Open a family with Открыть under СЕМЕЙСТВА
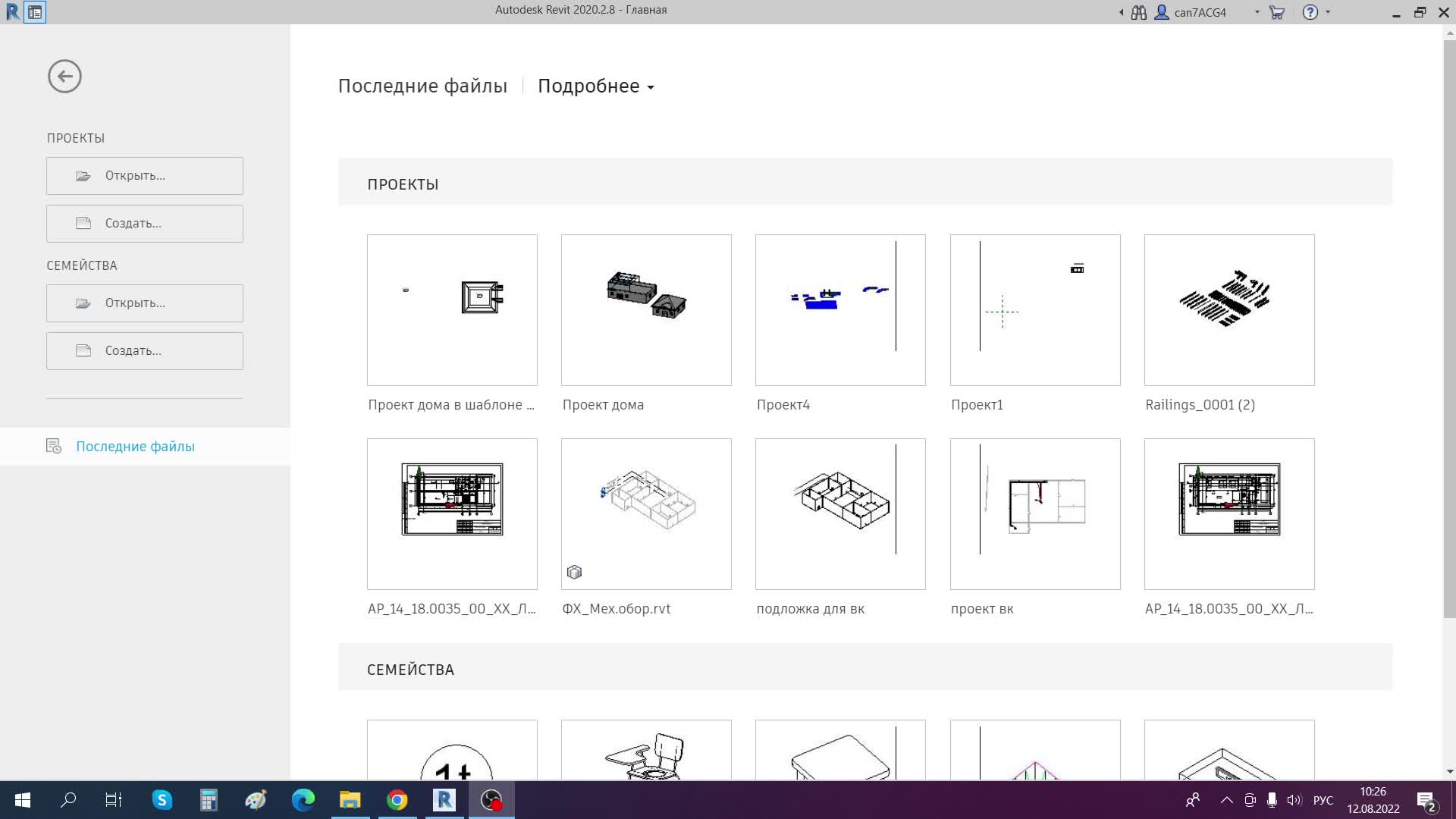Viewport: 1456px width, 819px height. point(145,303)
